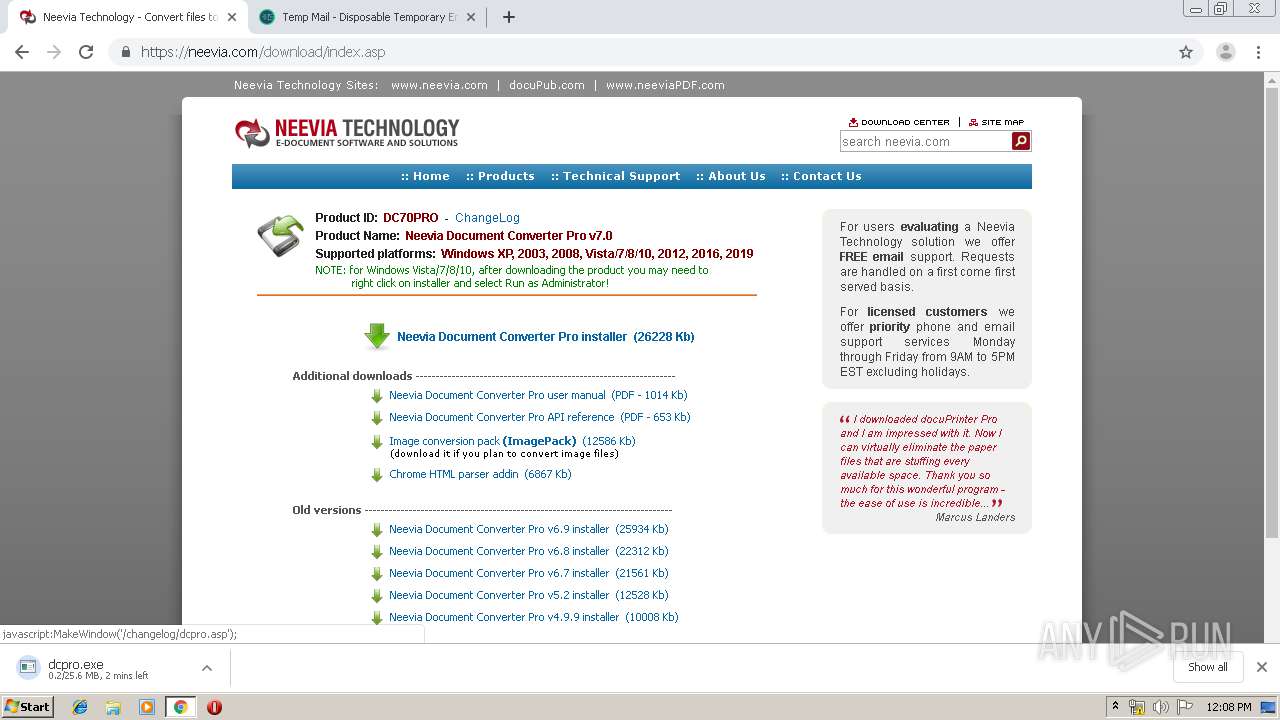The height and width of the screenshot is (720, 1280).
Task: Close the Neevia Technology tab
Action: pyautogui.click(x=232, y=17)
